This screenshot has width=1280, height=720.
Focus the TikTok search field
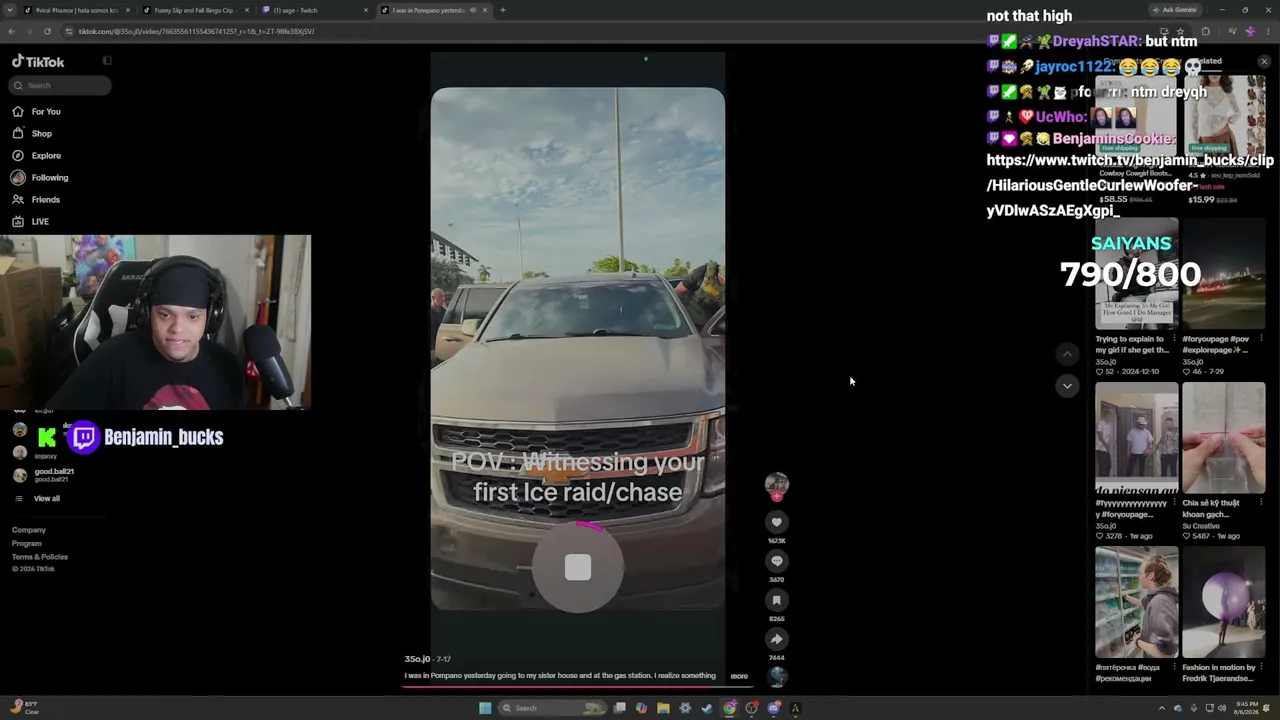[x=60, y=85]
